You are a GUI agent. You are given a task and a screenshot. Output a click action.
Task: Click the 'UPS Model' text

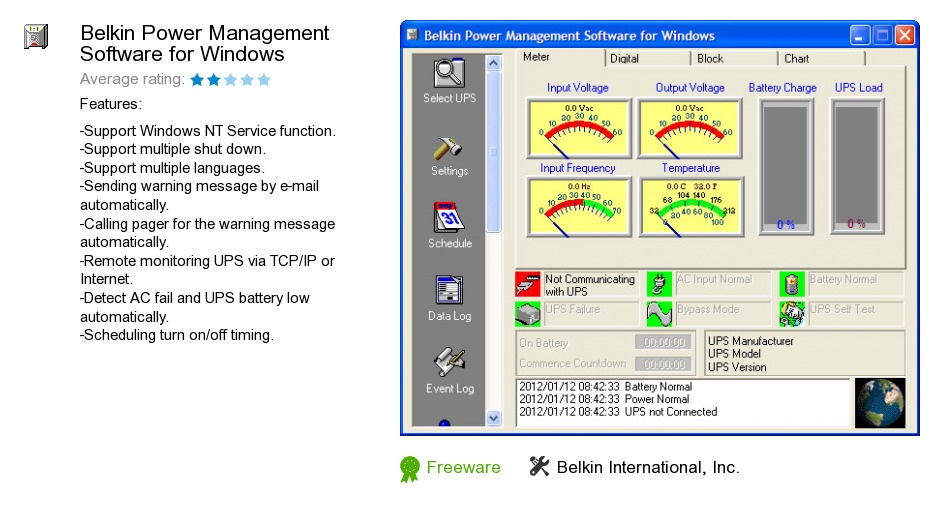click(x=734, y=354)
